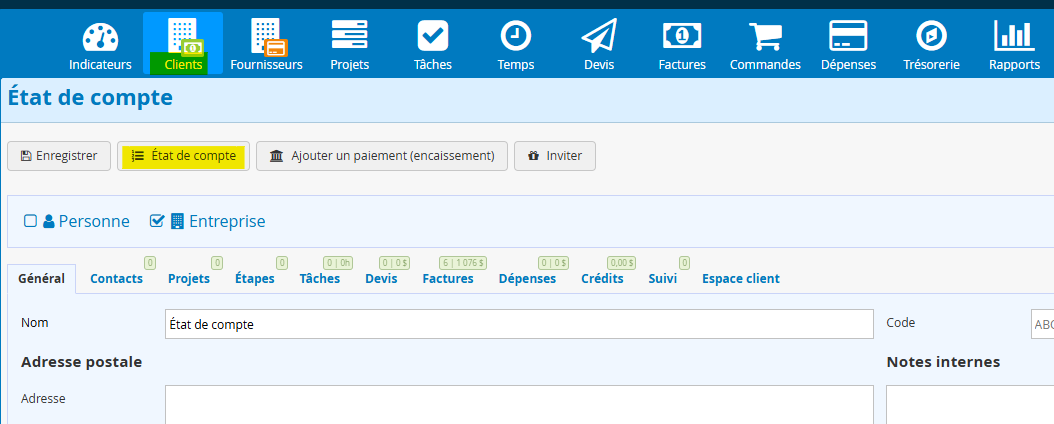Click Ajouter un paiement (encaissement) button
The image size is (1054, 424).
click(382, 156)
